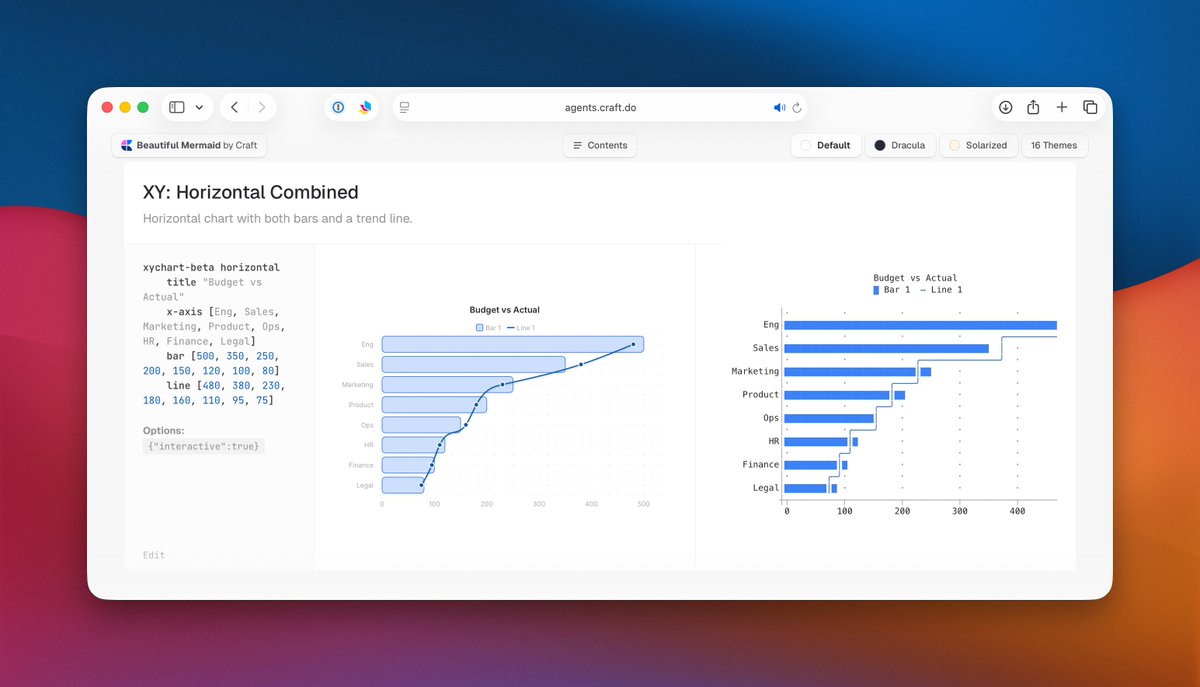Go back to the previous page
This screenshot has height=687, width=1200.
click(234, 107)
